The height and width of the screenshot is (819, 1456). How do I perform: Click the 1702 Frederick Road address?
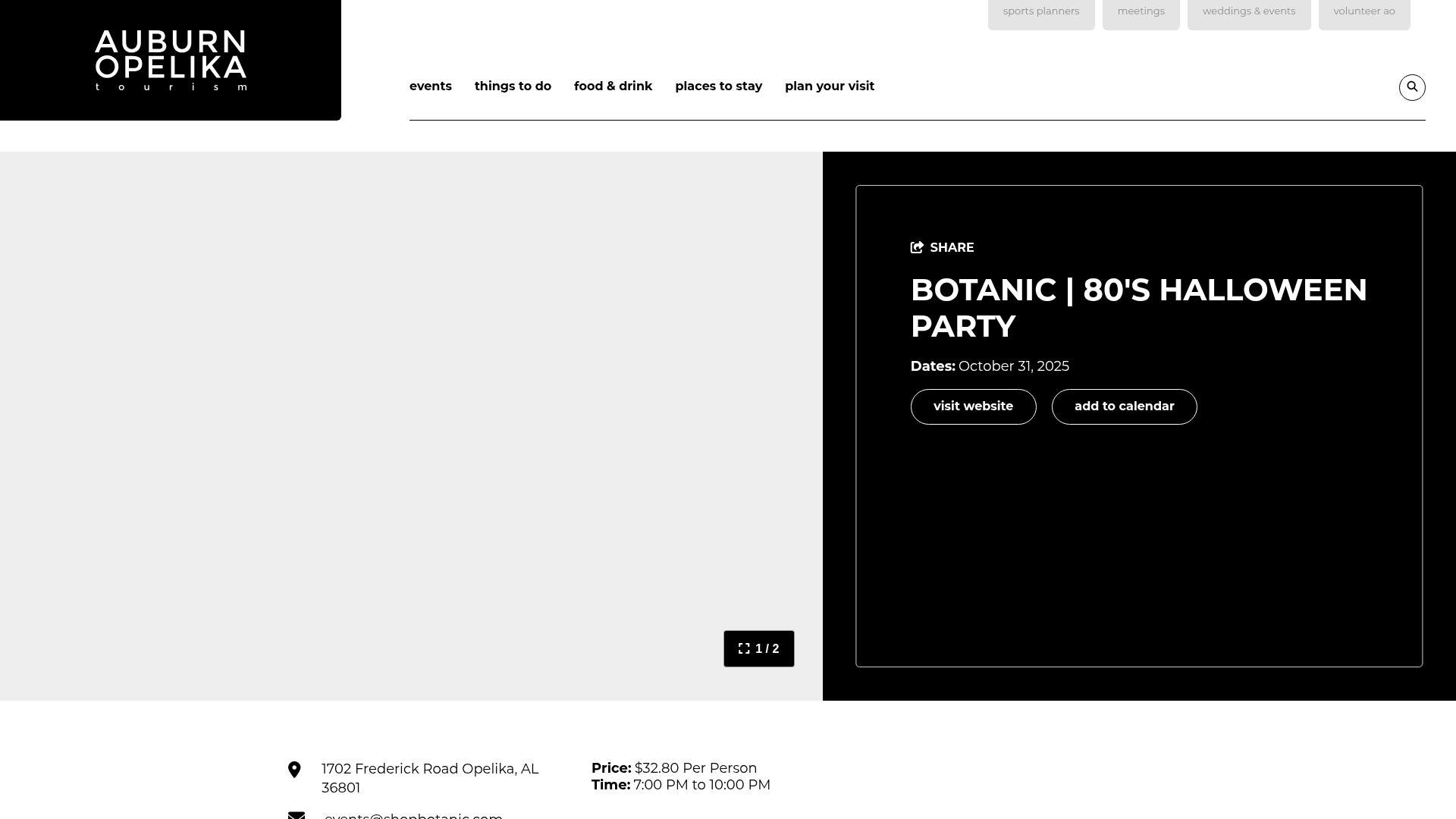(x=430, y=778)
